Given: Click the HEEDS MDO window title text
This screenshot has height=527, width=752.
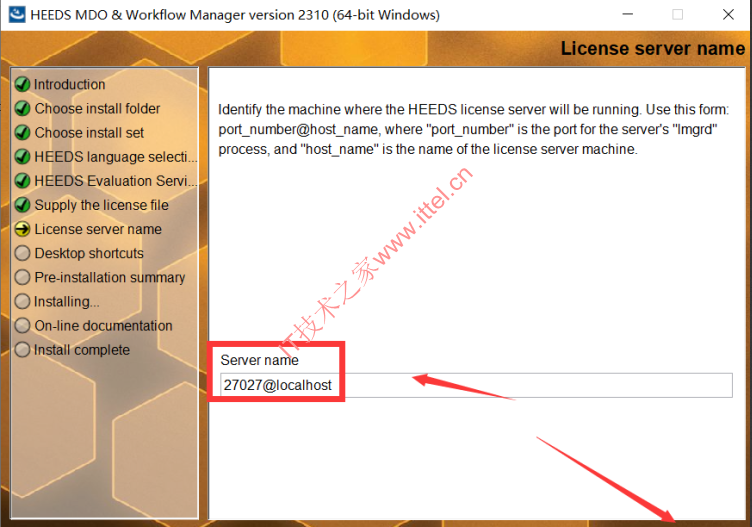Looking at the screenshot, I should [x=235, y=15].
